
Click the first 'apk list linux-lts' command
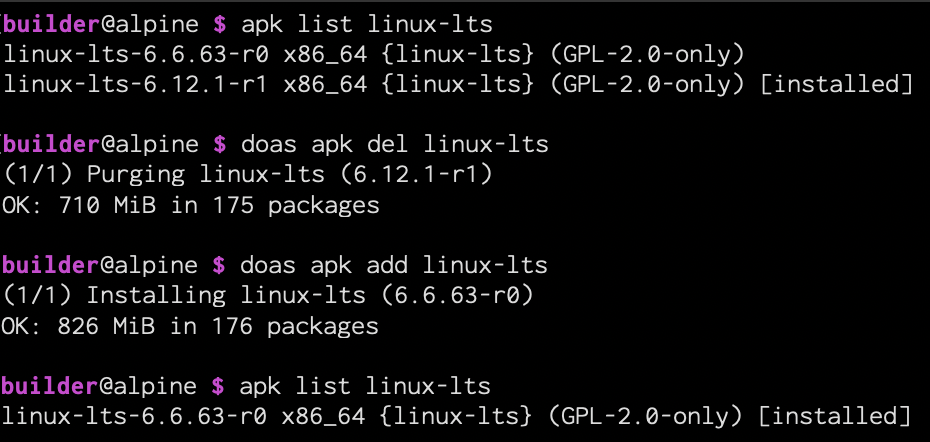tap(367, 25)
